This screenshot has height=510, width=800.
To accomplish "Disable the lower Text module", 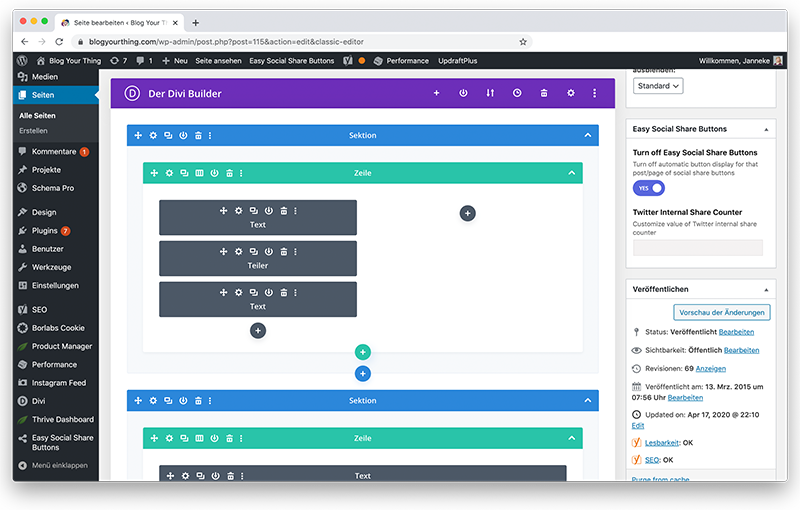I will tap(268, 292).
